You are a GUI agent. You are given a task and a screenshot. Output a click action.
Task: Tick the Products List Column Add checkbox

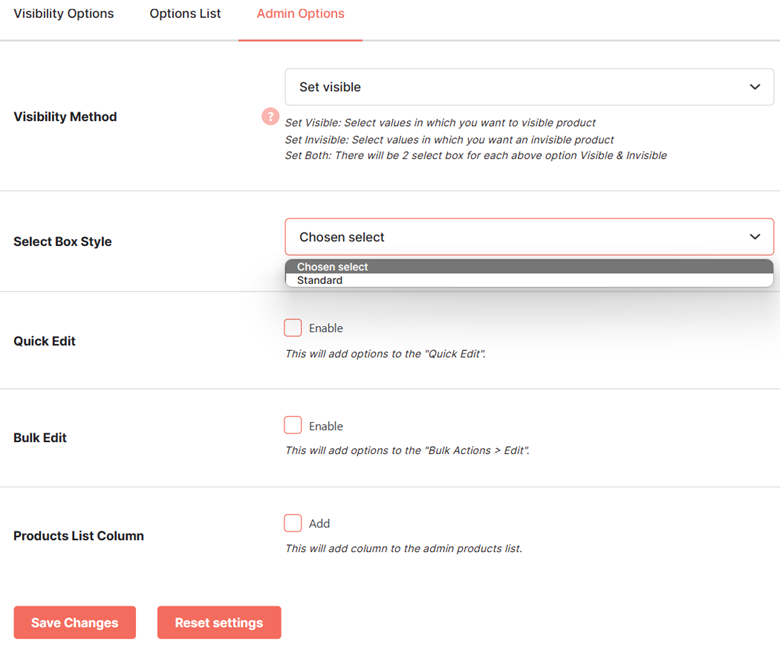tap(292, 523)
